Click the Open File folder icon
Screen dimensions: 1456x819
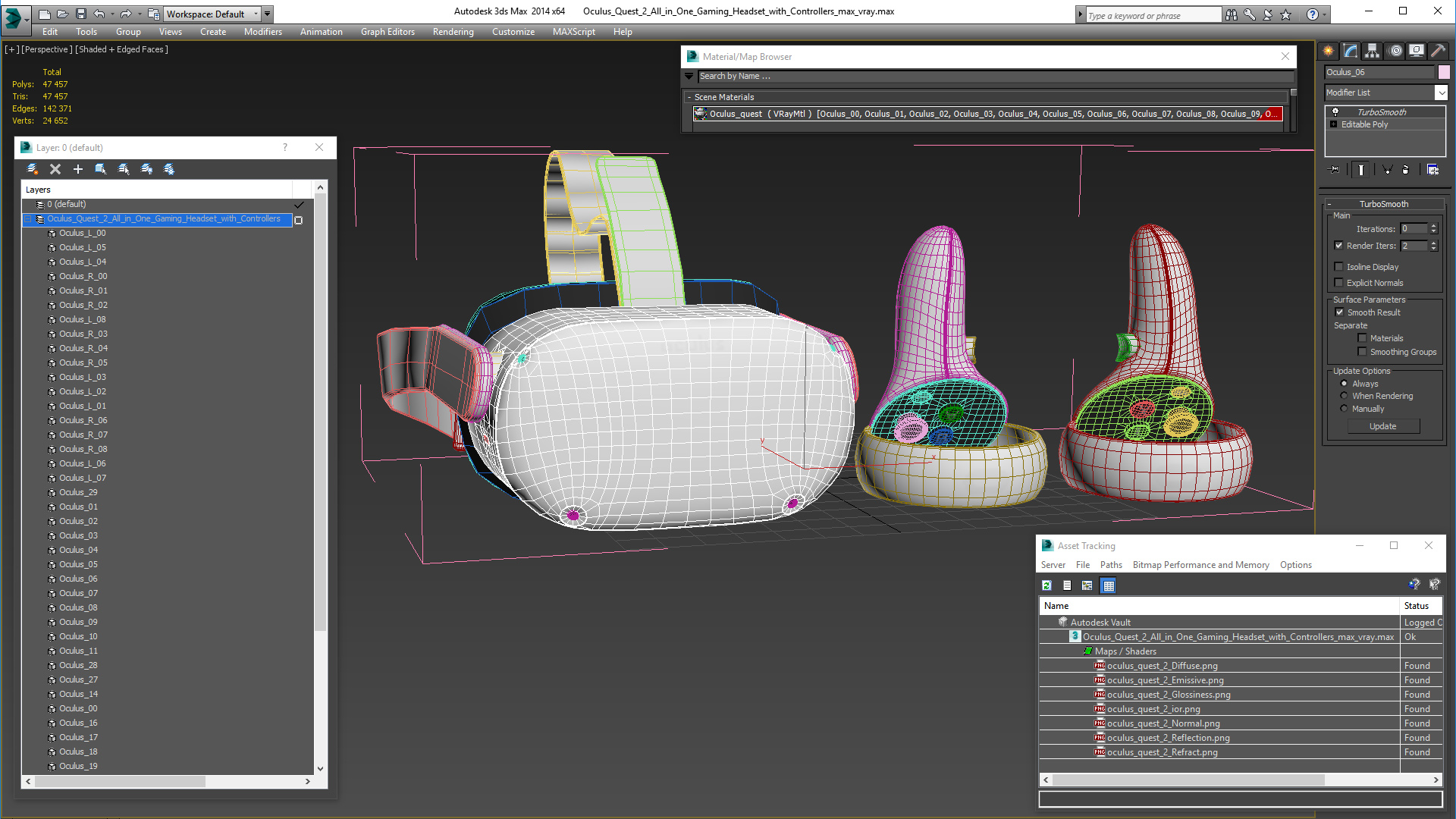coord(62,14)
